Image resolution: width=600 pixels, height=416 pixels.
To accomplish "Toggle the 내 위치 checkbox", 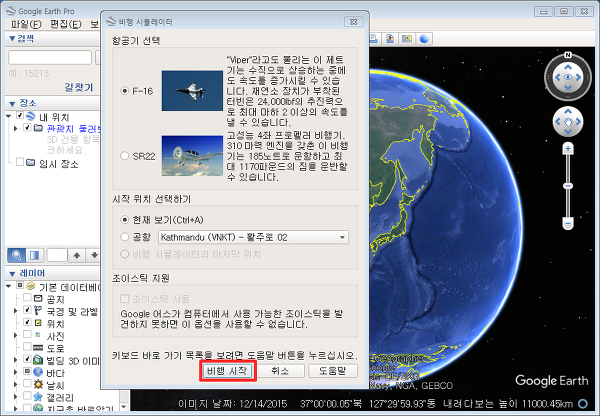I will point(20,115).
